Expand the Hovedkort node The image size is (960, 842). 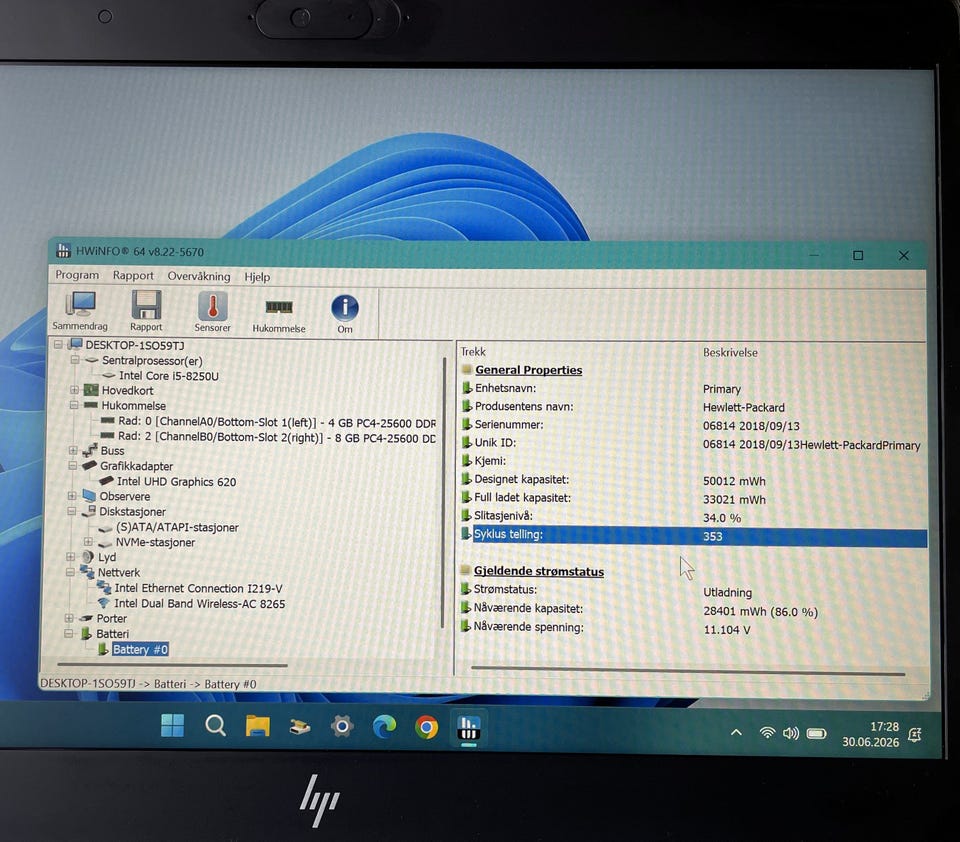point(74,390)
